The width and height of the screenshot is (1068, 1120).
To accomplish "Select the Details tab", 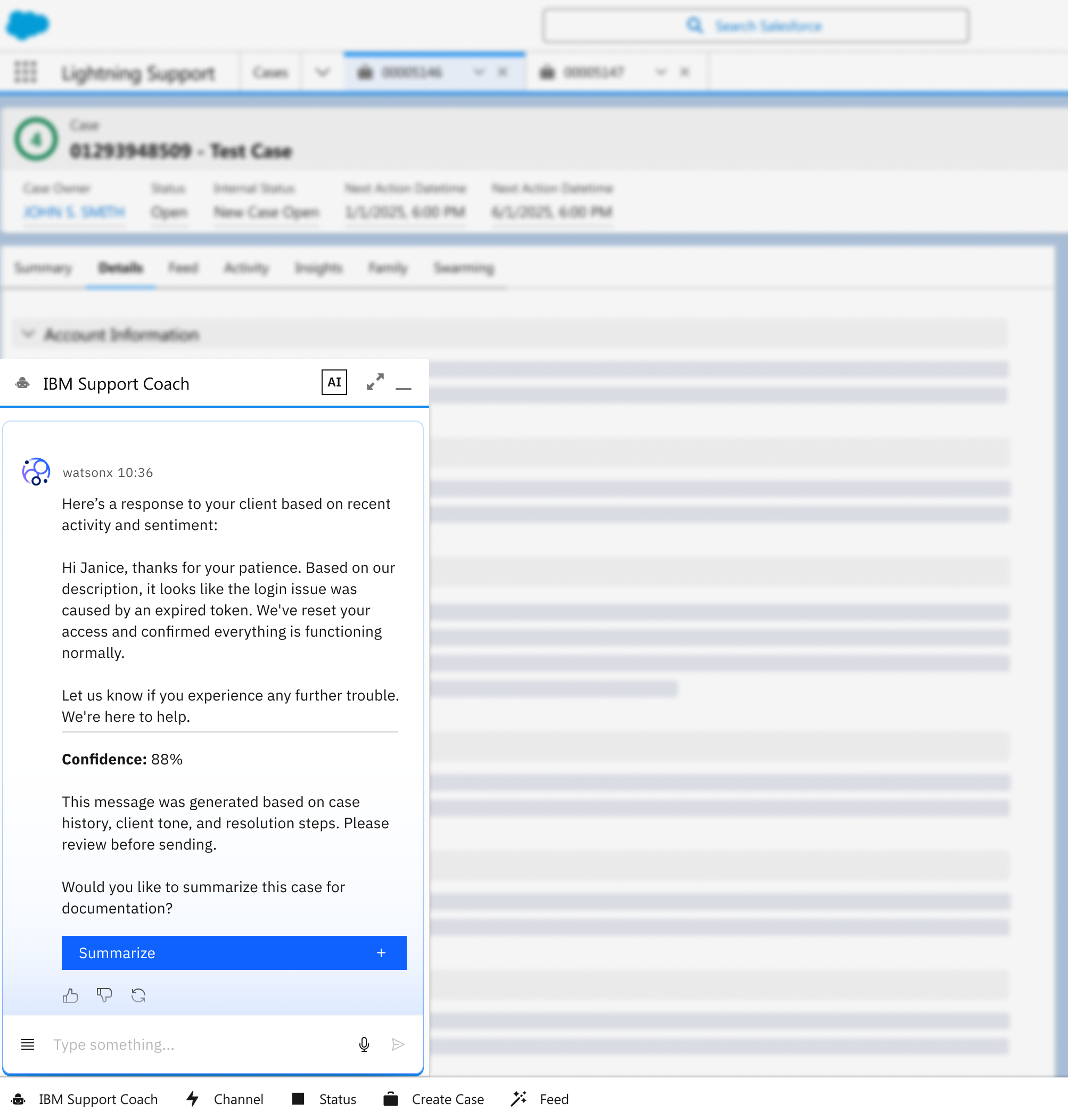I will point(121,267).
